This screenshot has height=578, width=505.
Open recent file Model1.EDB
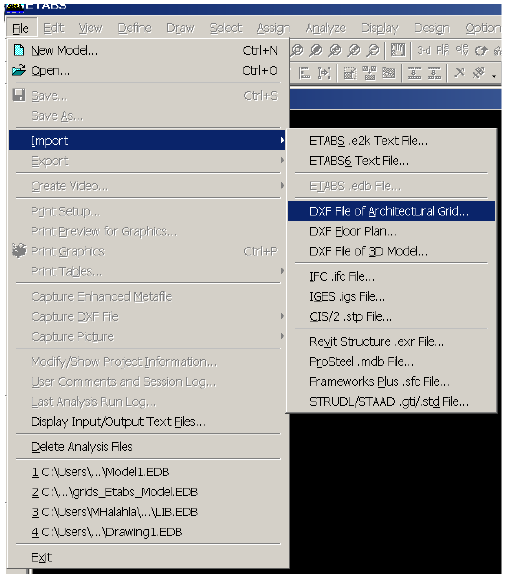147,472
